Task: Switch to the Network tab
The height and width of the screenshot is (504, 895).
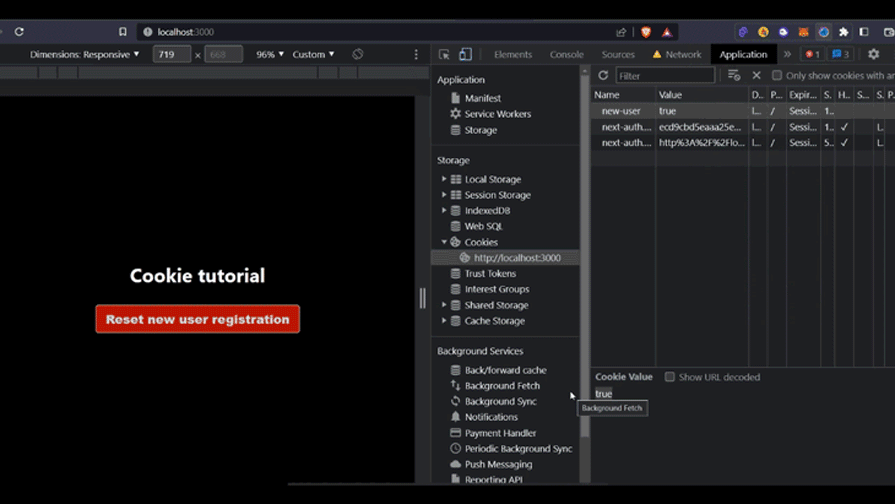Action: click(683, 55)
